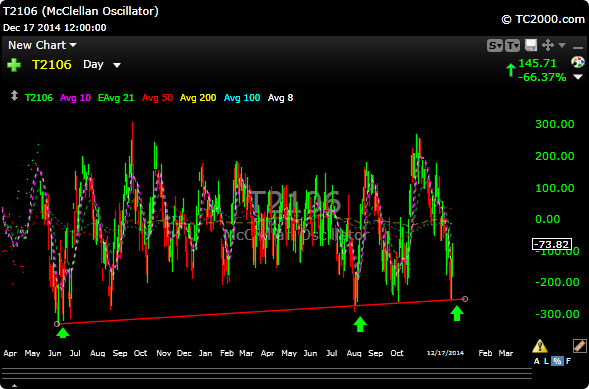589x389 pixels.
Task: Select the Avg 10 legend label
Action: coord(75,98)
